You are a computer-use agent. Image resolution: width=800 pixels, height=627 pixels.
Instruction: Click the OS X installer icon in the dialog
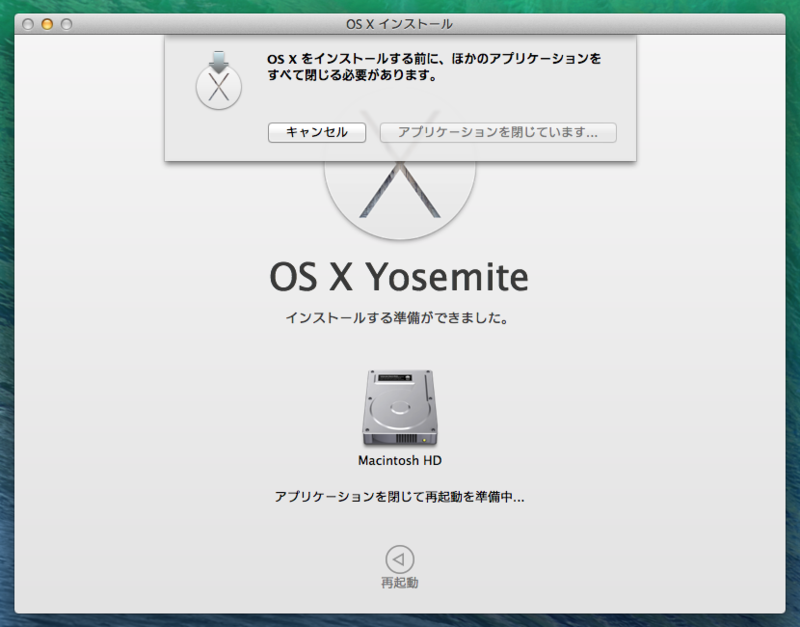[218, 80]
